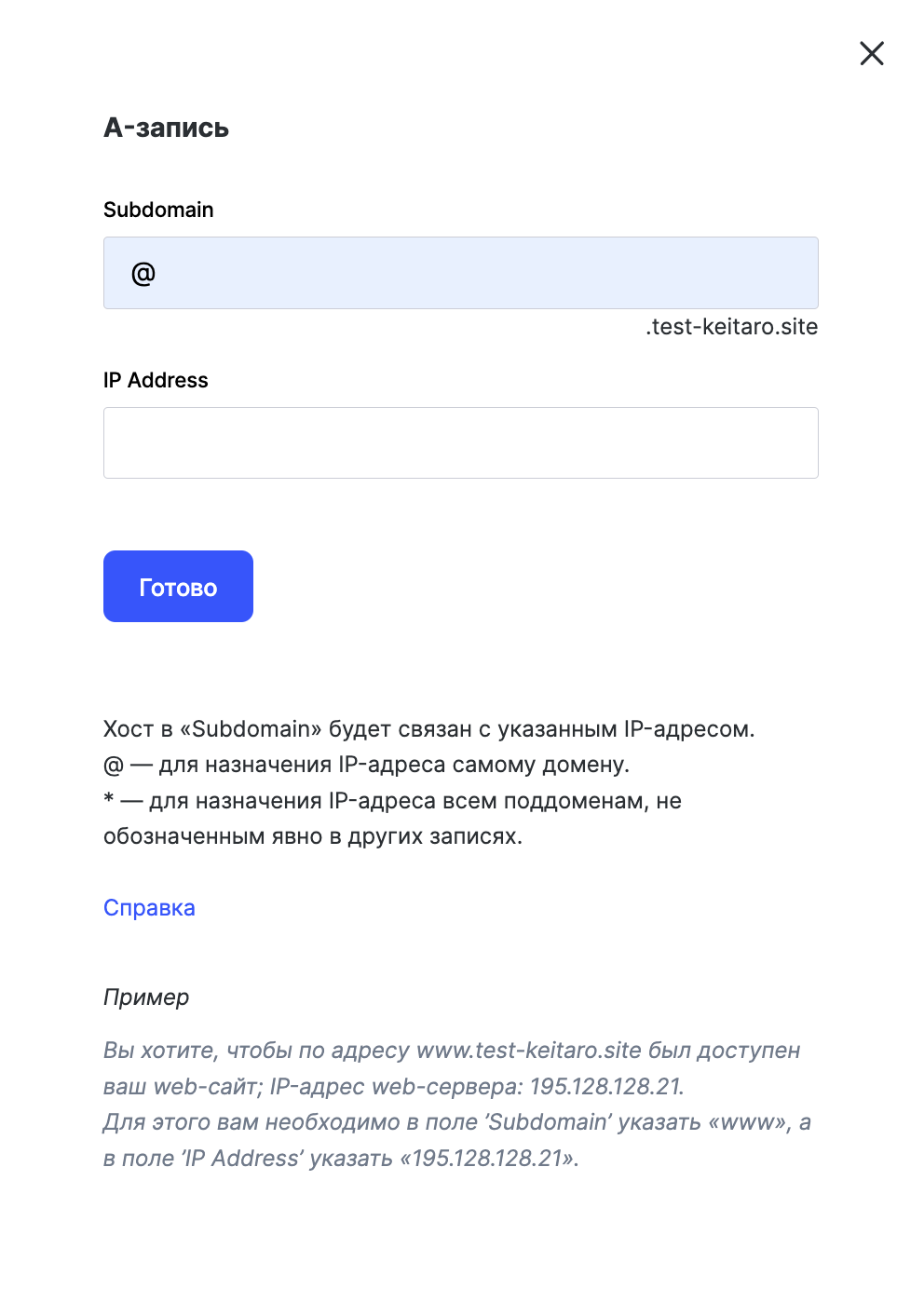Click the example line mentioning www.test-keitaro.site
This screenshot has width=924, height=1289.
pos(452,1051)
